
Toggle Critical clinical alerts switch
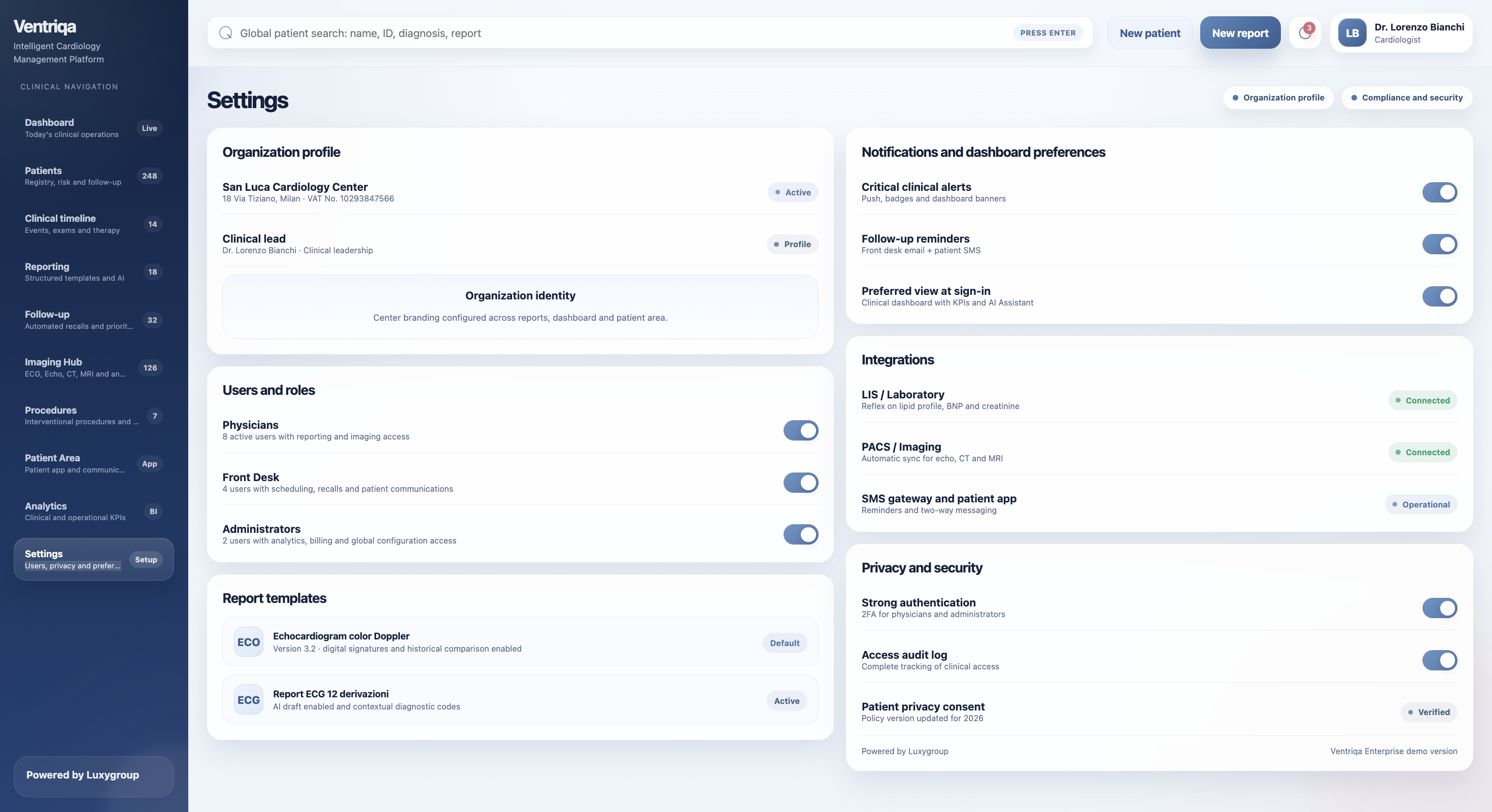[1439, 192]
